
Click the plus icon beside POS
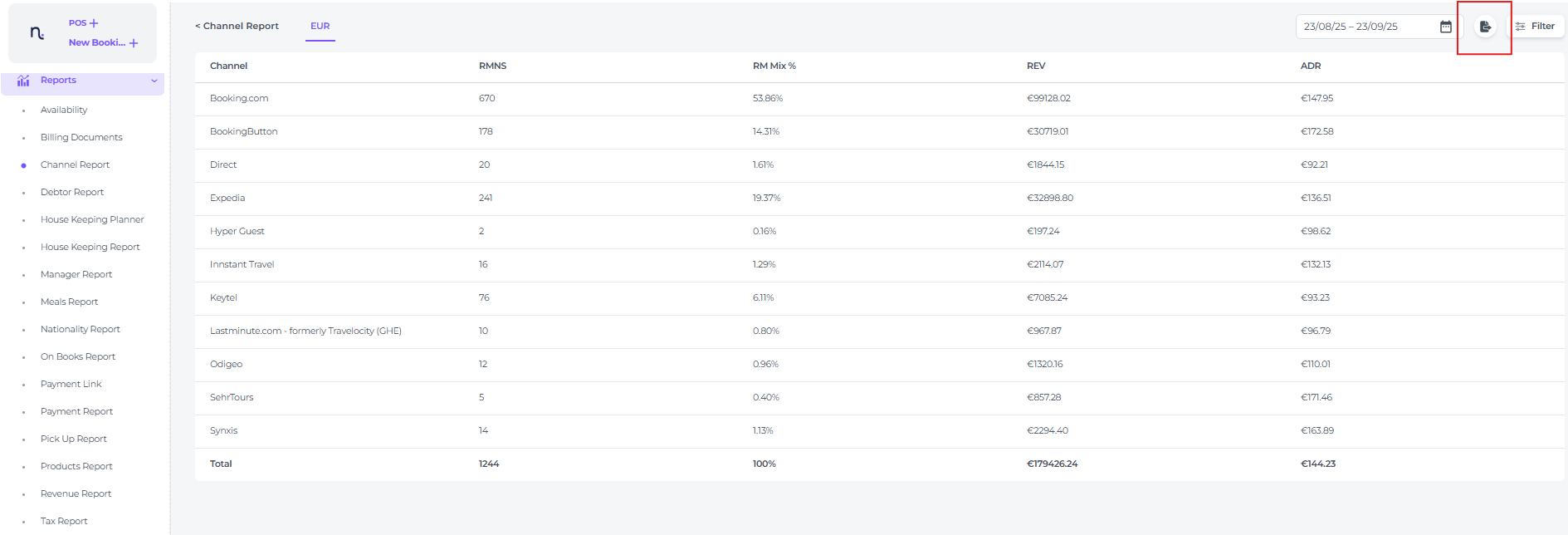94,23
